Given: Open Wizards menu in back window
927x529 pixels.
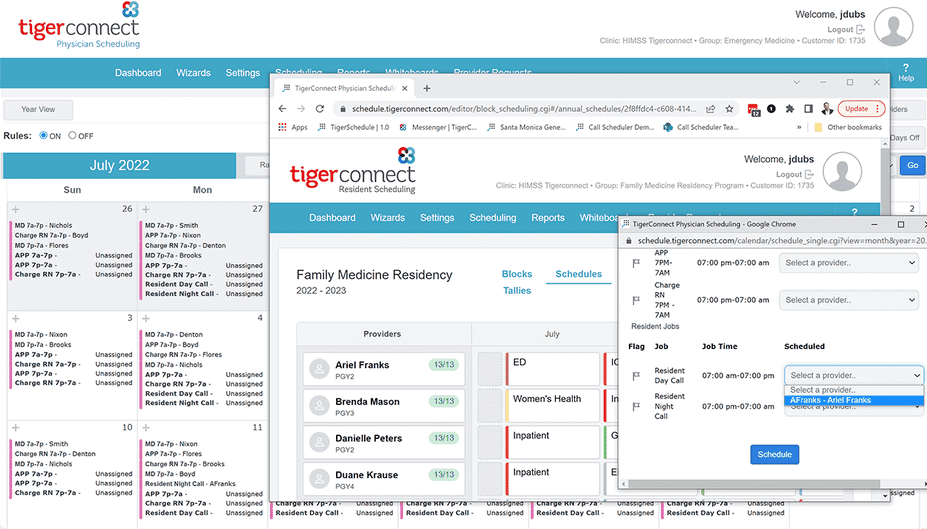Looking at the screenshot, I should tap(193, 73).
